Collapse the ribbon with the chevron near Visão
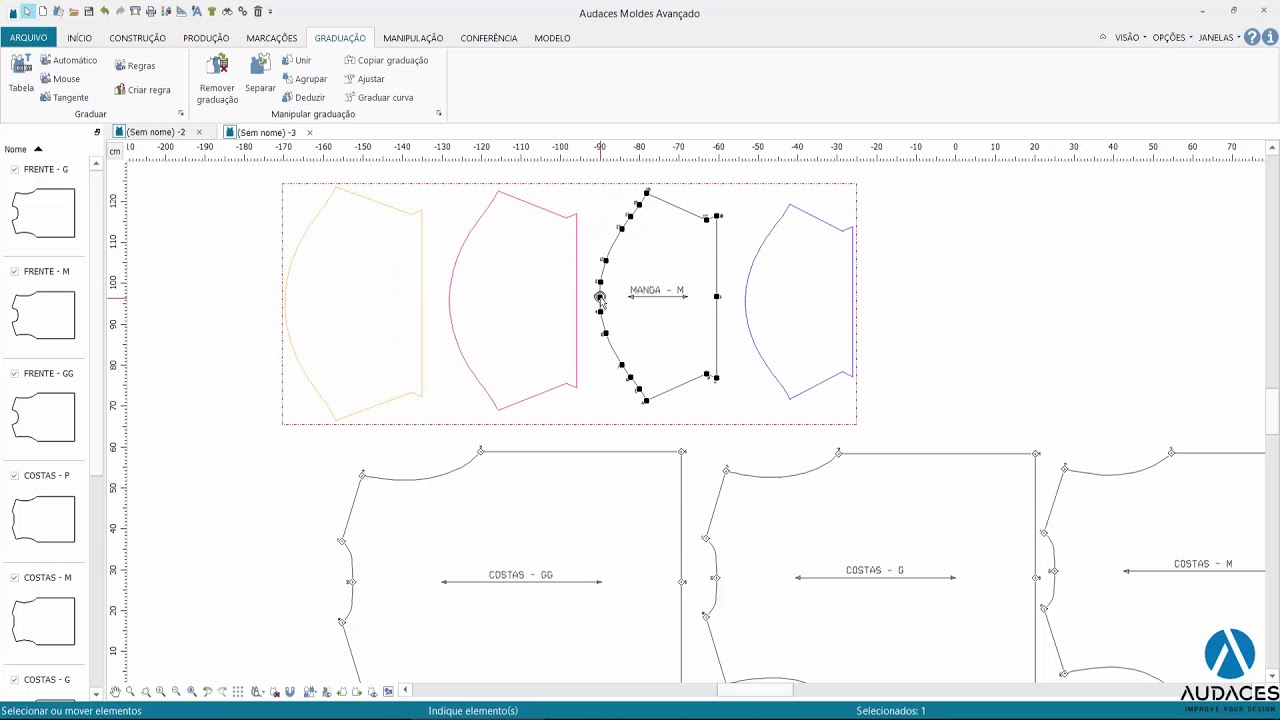 (x=1103, y=37)
